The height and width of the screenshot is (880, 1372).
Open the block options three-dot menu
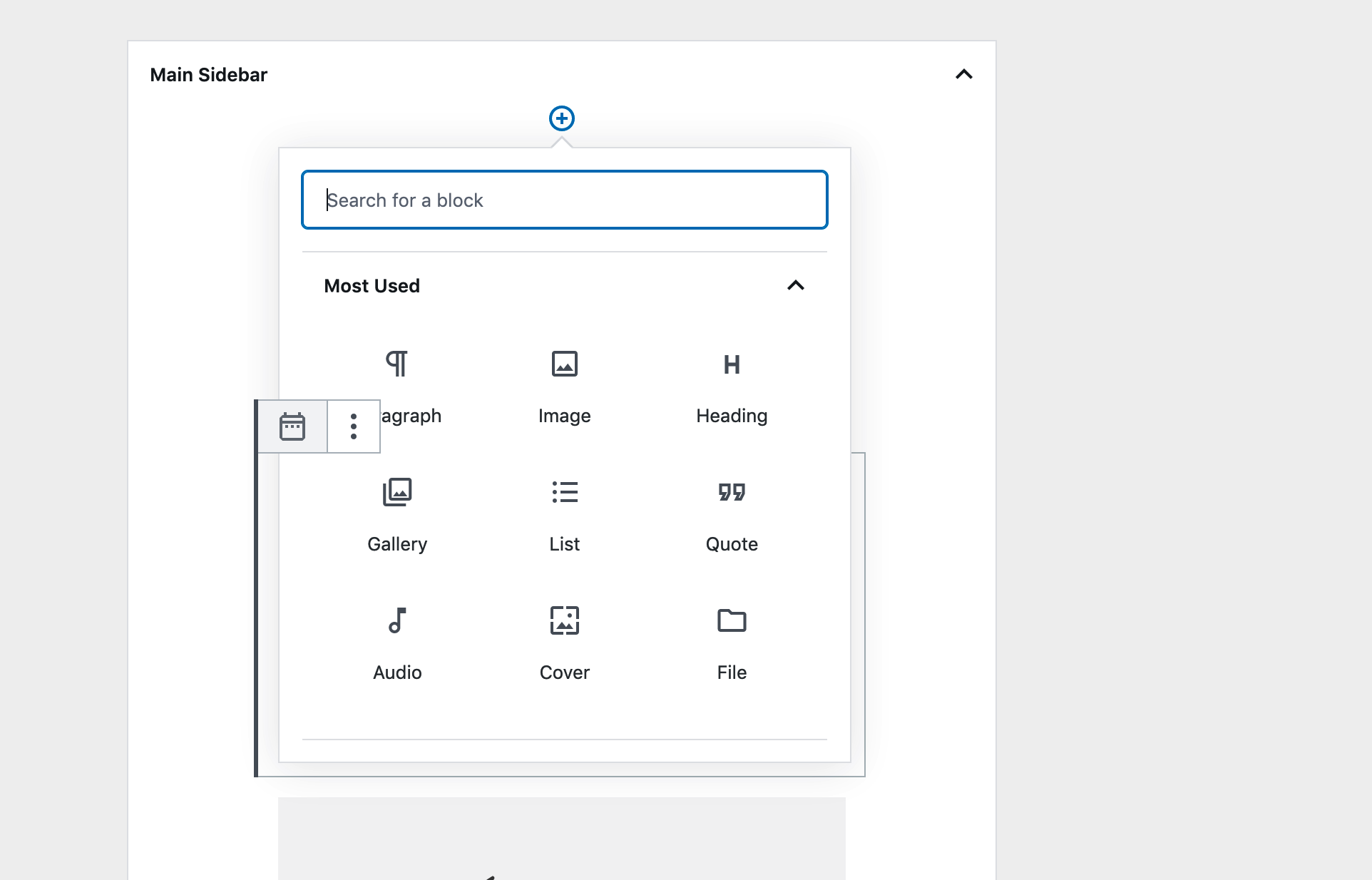[354, 426]
